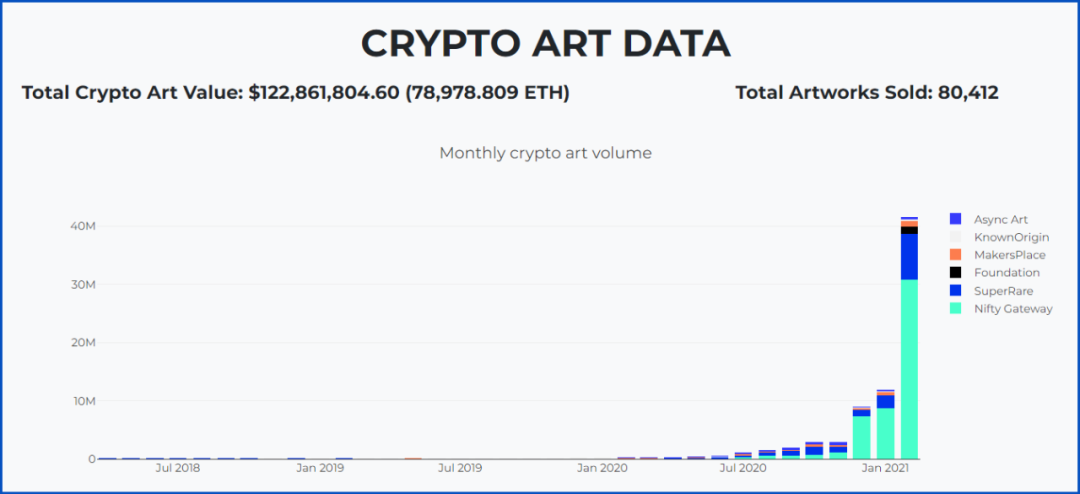Image resolution: width=1080 pixels, height=494 pixels.
Task: Hide the KnownOrigin series via its label
Action: [x=1010, y=237]
